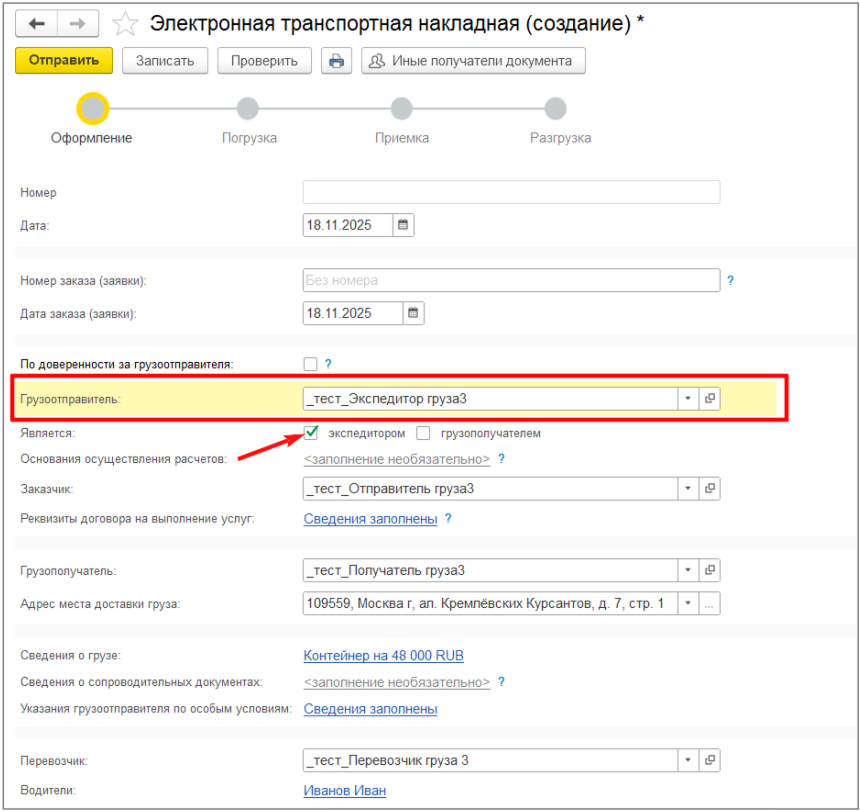This screenshot has height=811, width=860.
Task: Expand the Заказчик dropdown list
Action: [x=688, y=489]
